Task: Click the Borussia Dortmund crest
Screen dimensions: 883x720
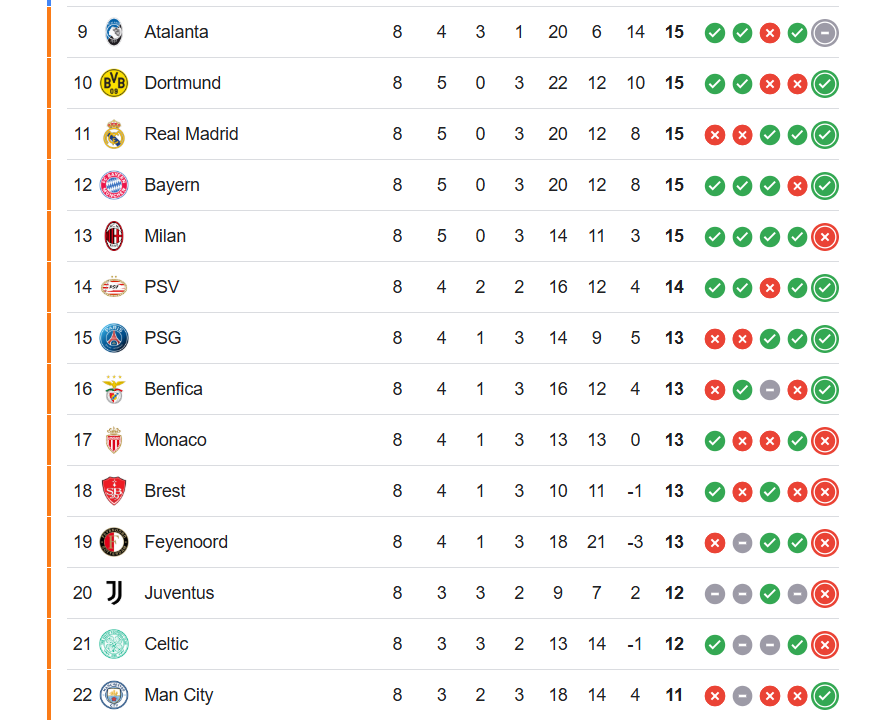Action: (x=114, y=83)
